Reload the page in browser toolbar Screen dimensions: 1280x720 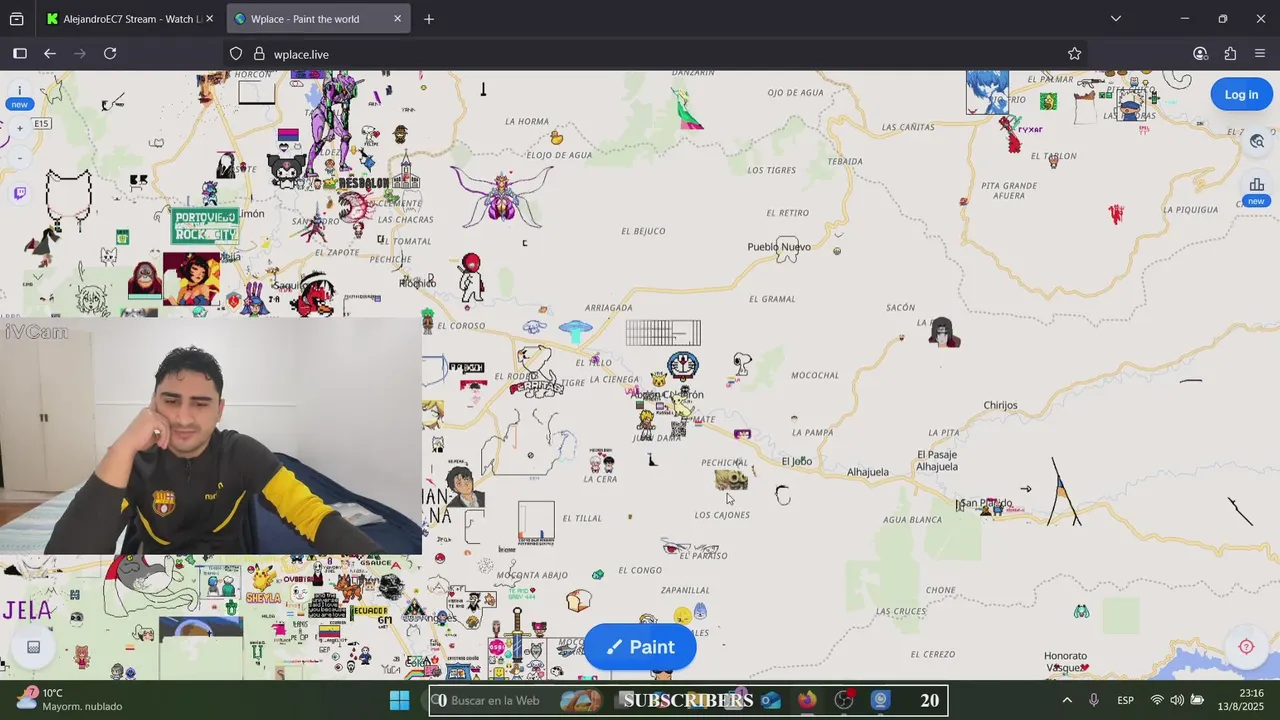tap(110, 54)
